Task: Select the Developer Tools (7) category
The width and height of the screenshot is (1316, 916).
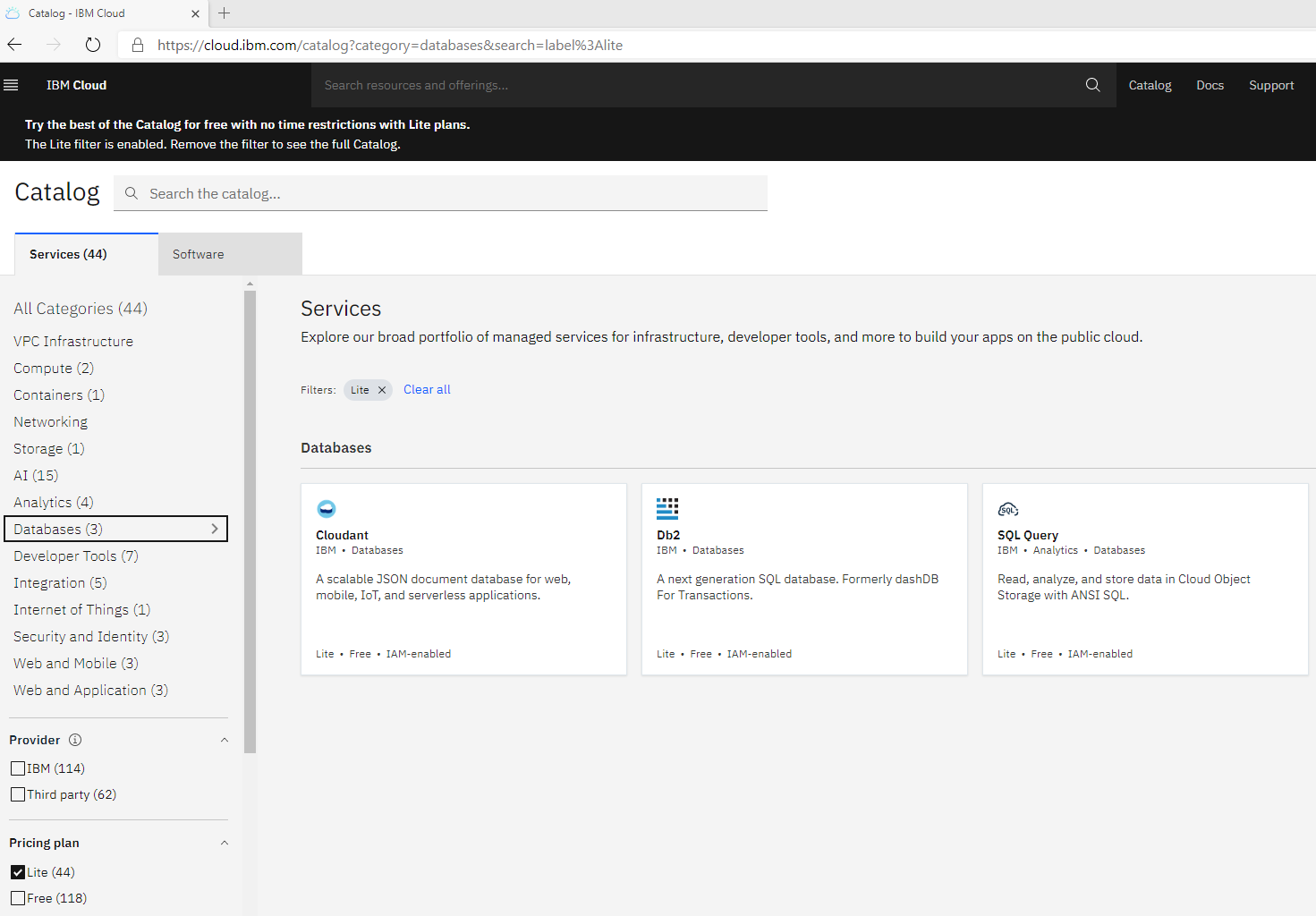Action: click(x=76, y=556)
